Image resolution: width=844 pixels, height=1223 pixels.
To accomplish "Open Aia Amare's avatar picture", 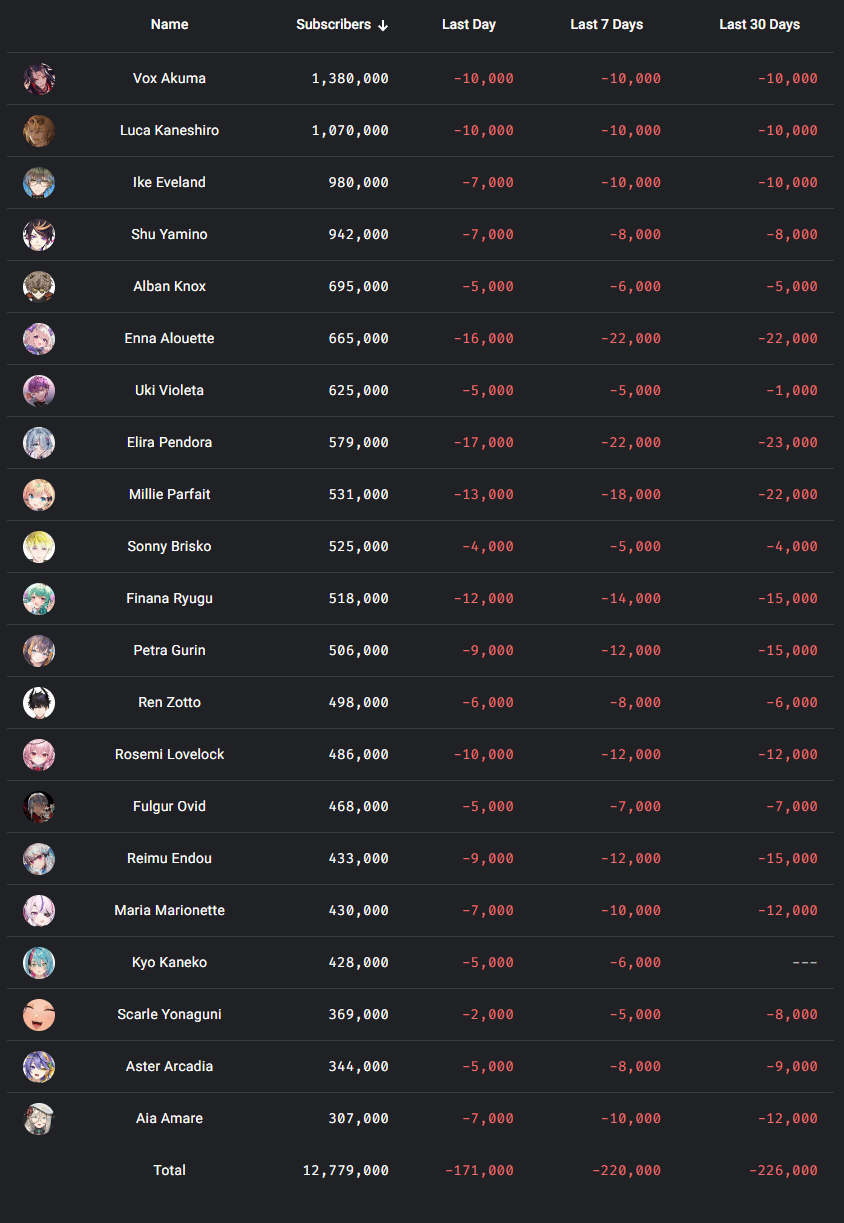I will tap(39, 1119).
